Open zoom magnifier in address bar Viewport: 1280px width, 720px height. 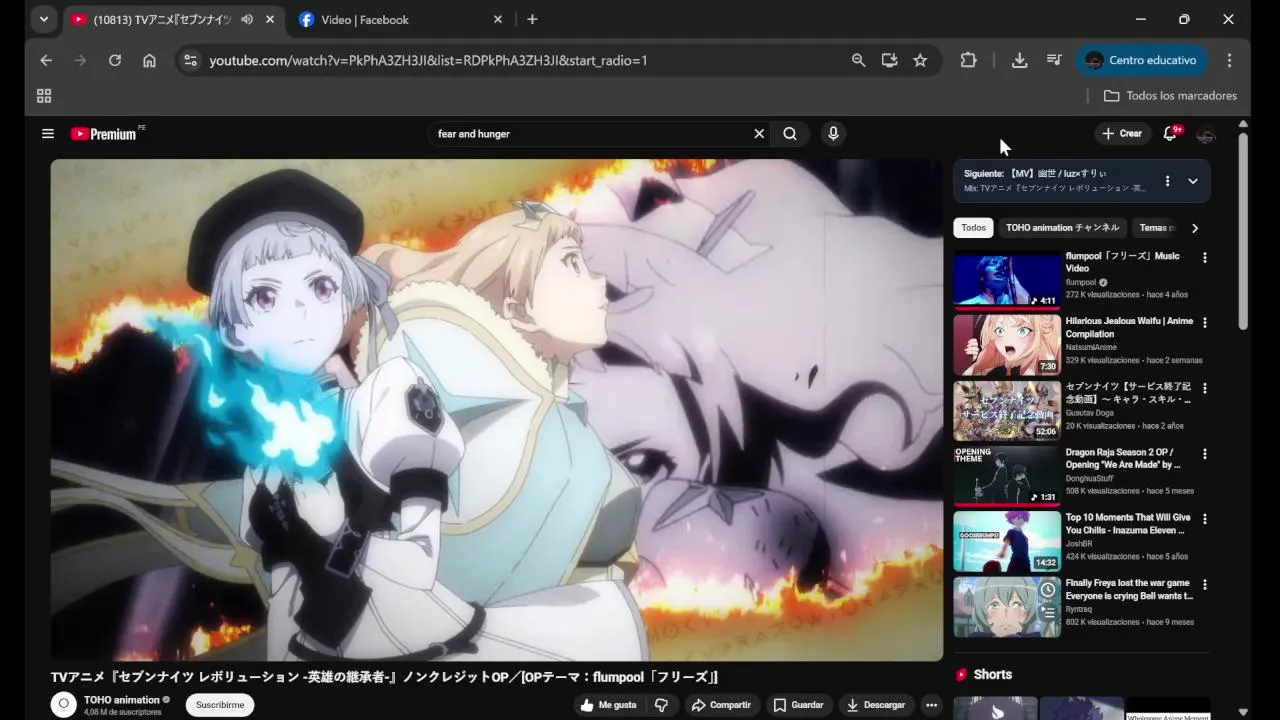[x=858, y=60]
